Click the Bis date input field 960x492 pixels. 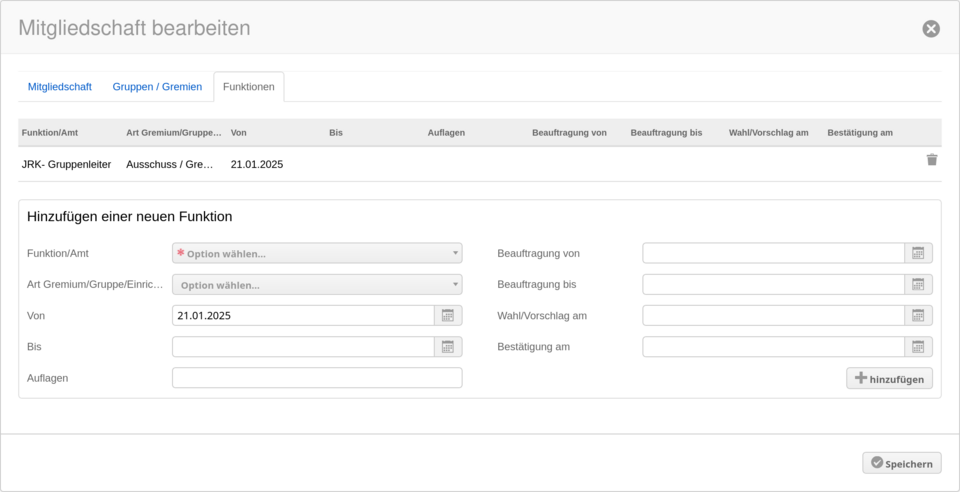[303, 347]
